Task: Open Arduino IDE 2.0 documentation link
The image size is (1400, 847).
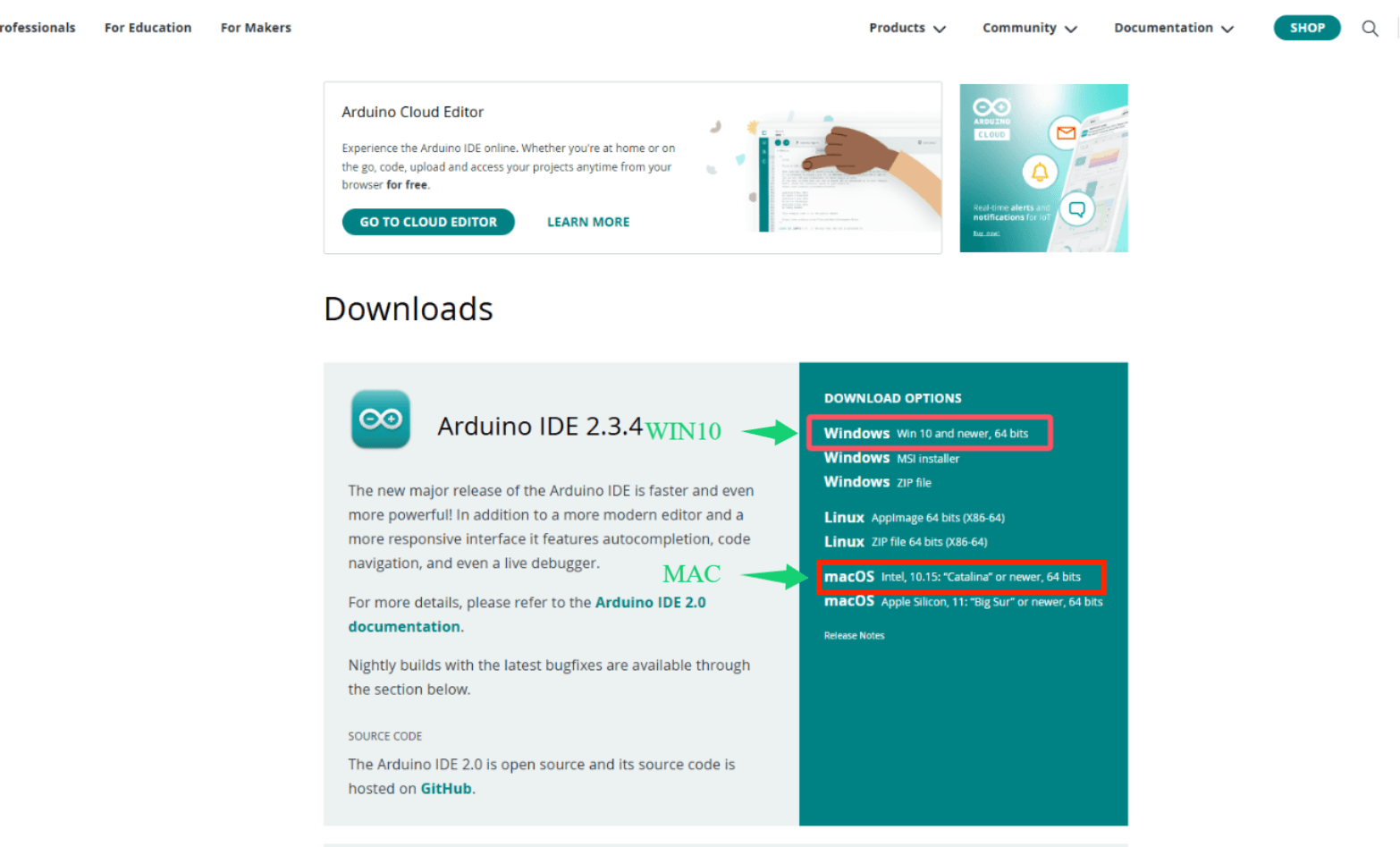Action: (x=527, y=614)
